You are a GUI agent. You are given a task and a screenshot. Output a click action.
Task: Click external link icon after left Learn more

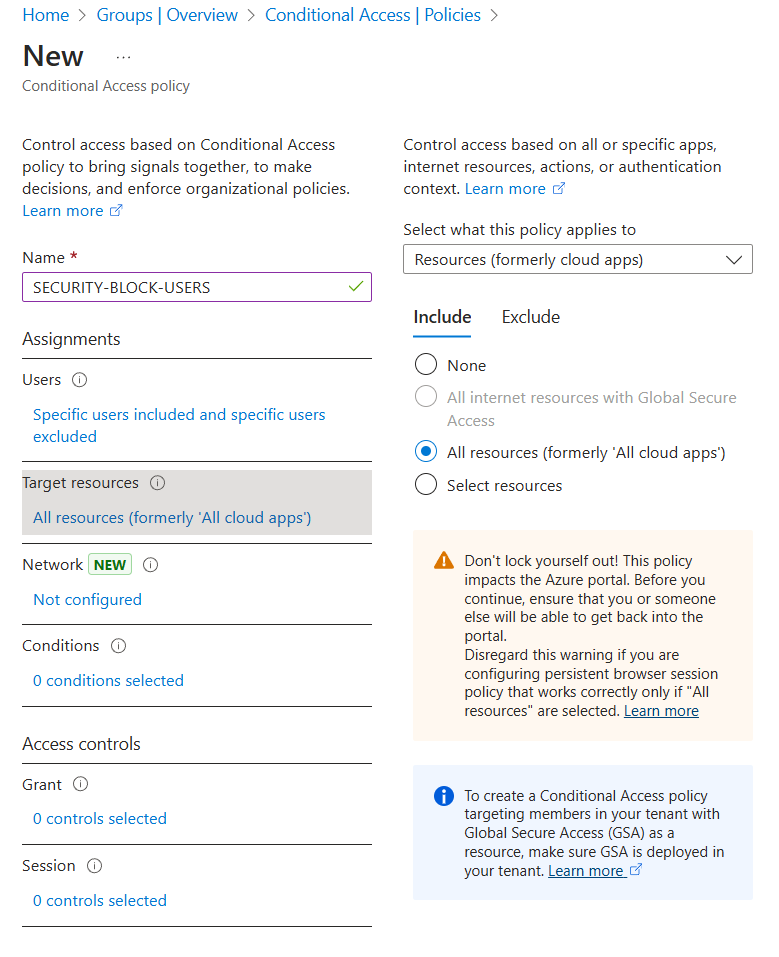point(116,211)
